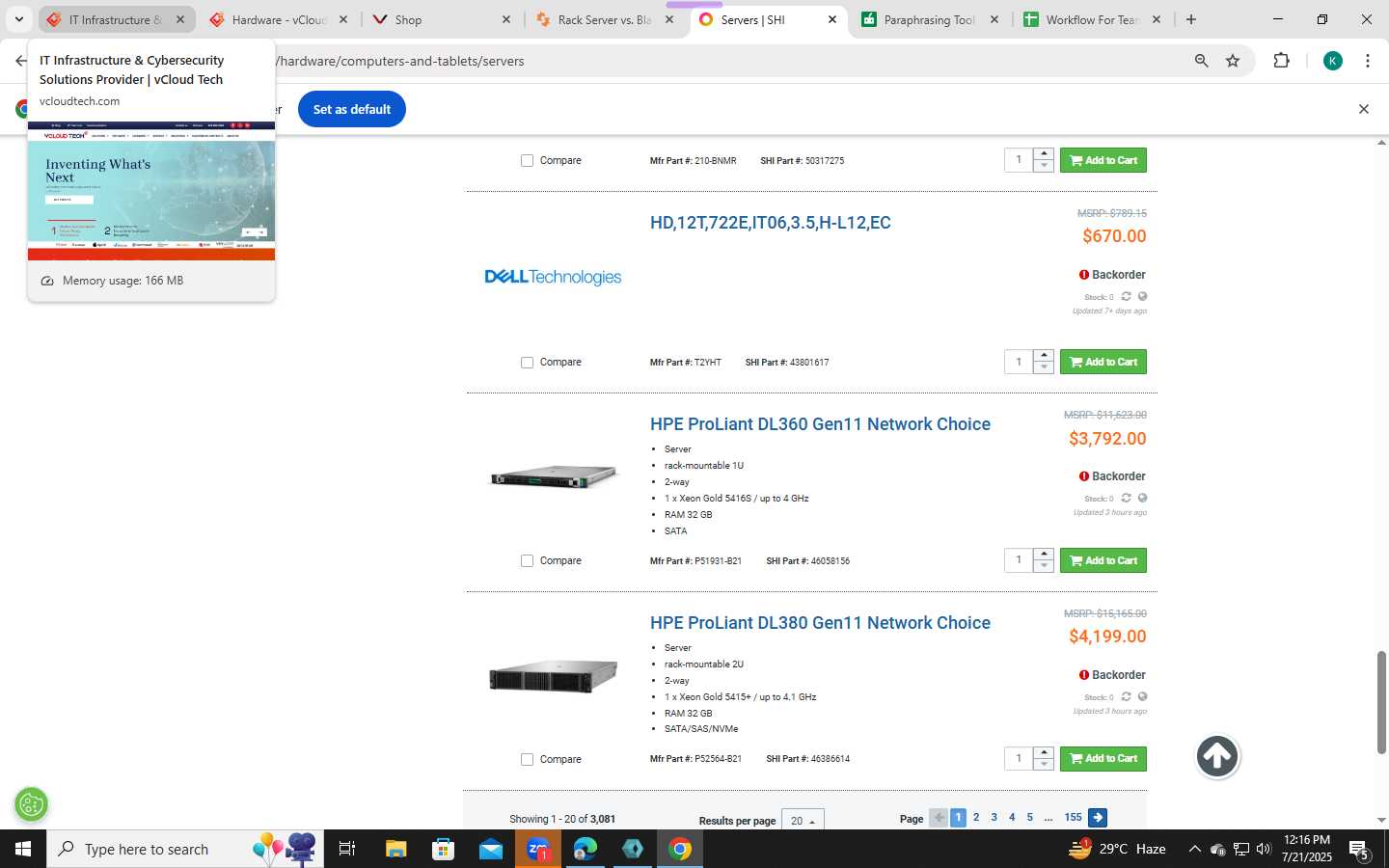Increase quantity for Dell T2YHT item
1389x868 pixels.
tap(1044, 356)
